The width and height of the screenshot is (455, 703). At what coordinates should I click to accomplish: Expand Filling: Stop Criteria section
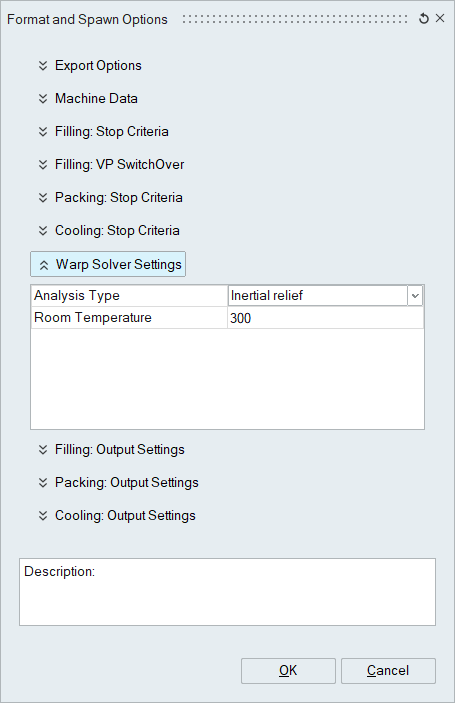click(x=103, y=131)
